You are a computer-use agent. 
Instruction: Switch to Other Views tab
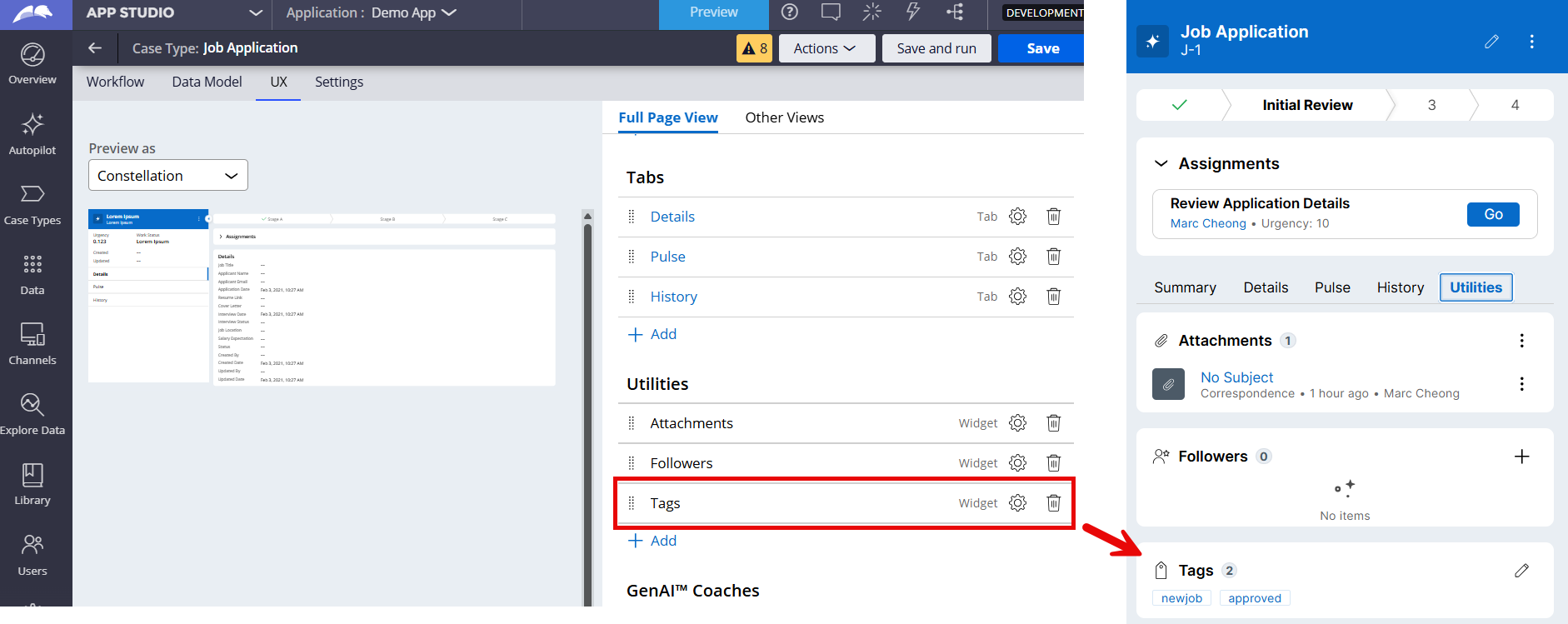(785, 117)
